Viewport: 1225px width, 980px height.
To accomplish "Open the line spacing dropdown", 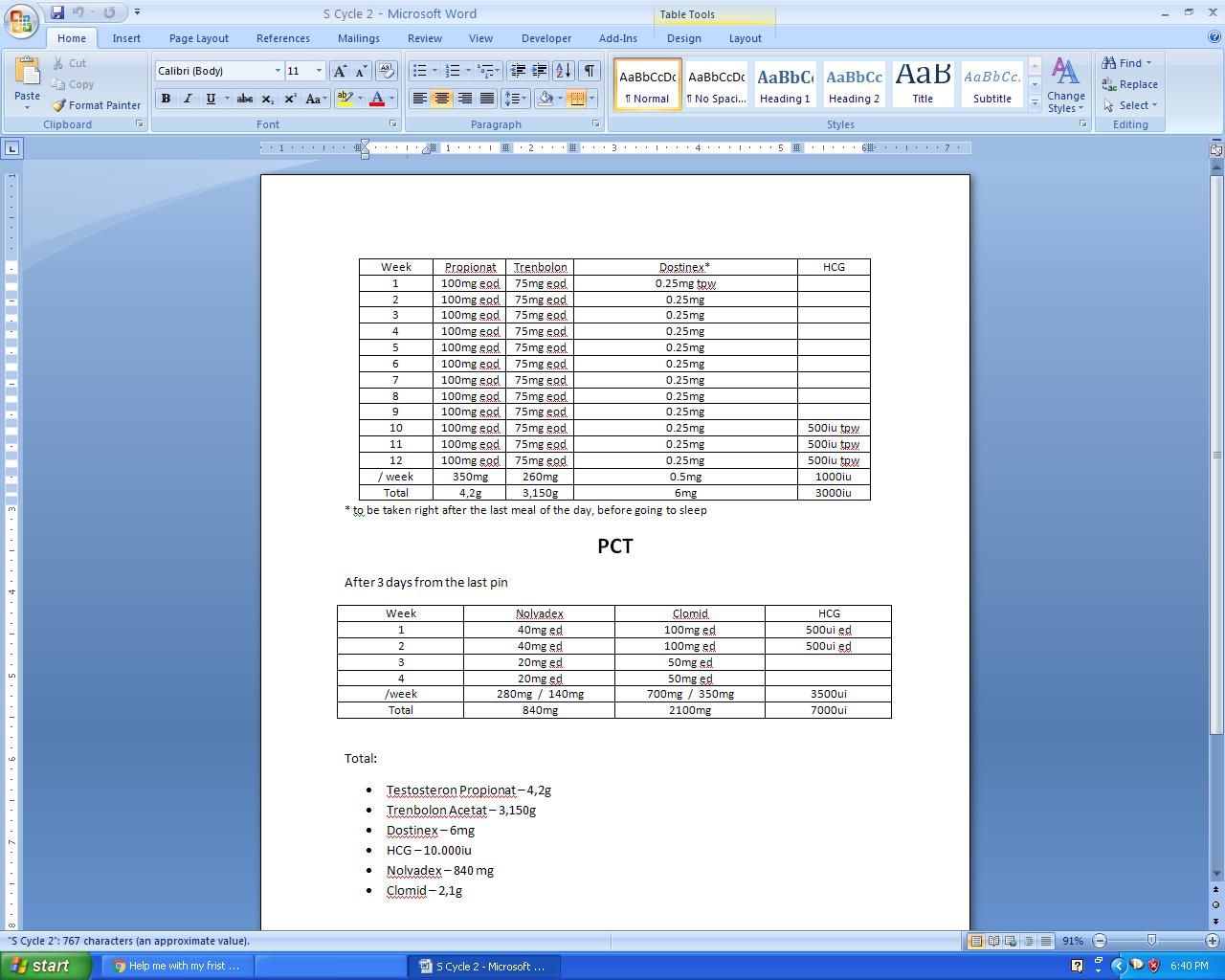I will [515, 99].
